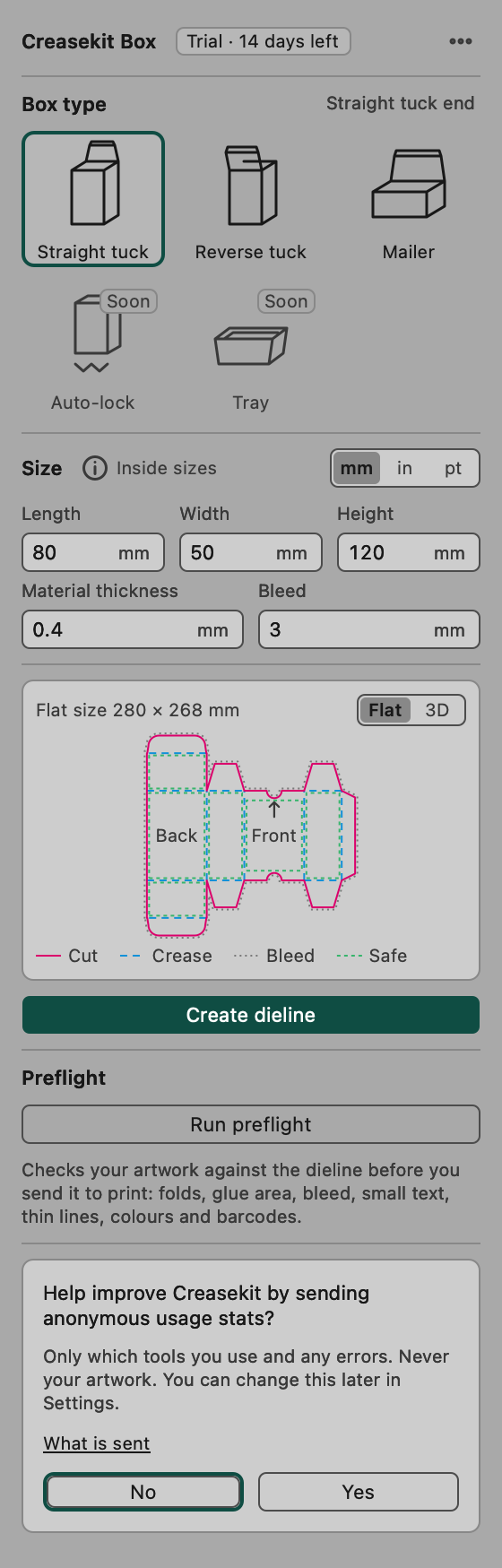This screenshot has height=1568, width=502.
Task: Click the Crease legend entry
Action: coord(166,956)
